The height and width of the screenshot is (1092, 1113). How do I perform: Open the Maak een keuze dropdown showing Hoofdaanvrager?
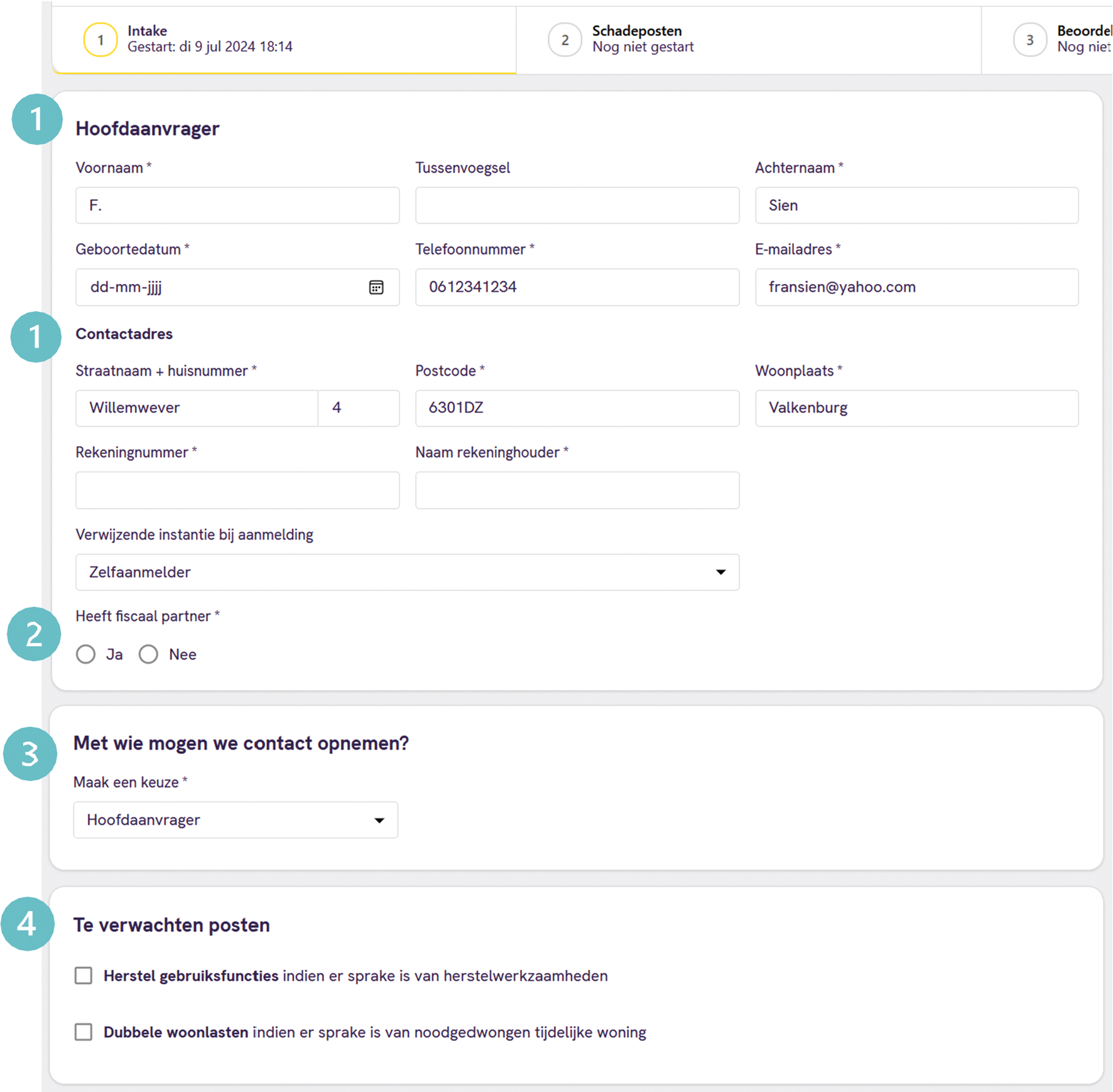[236, 820]
